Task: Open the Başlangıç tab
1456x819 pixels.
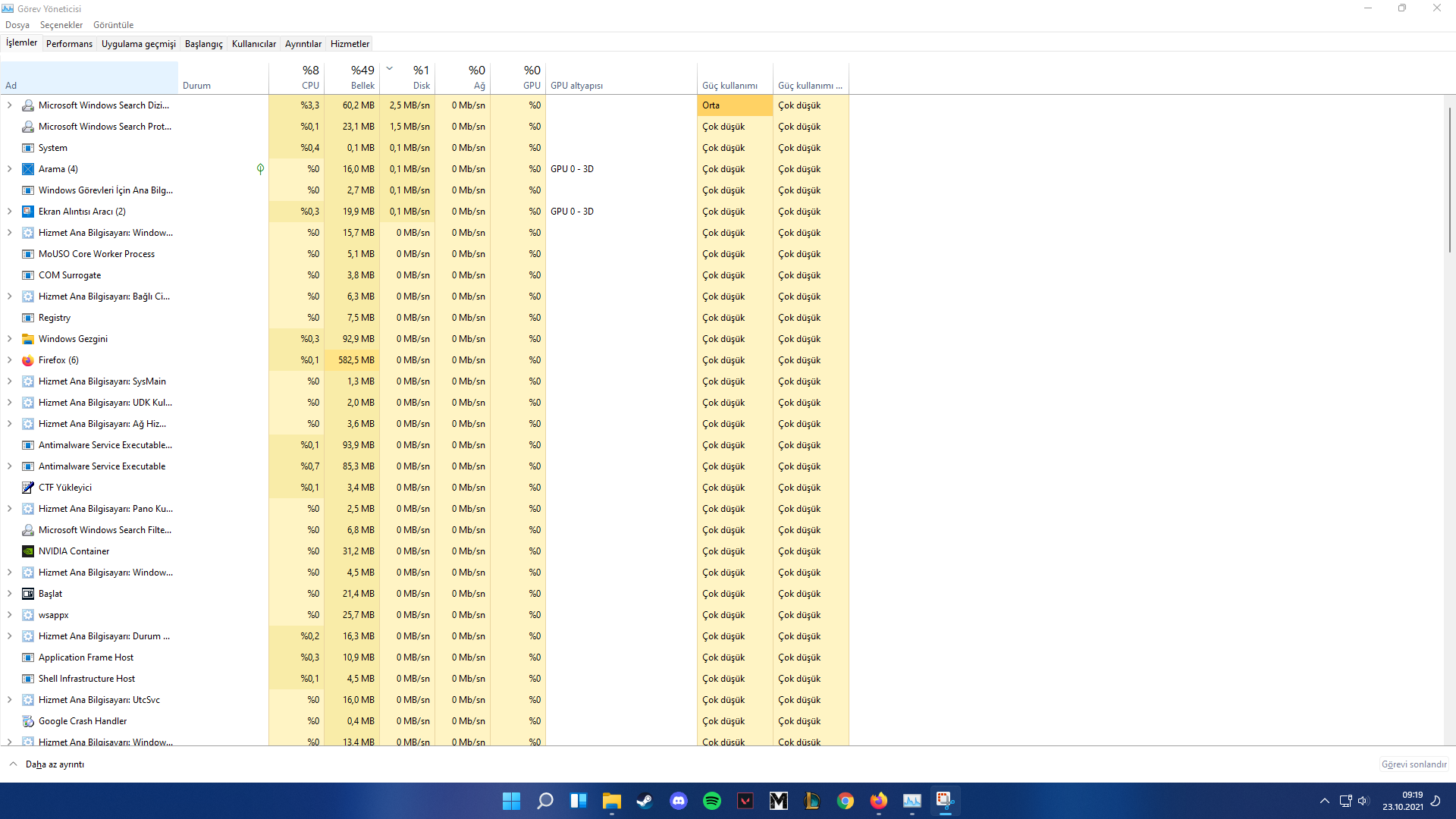Action: pyautogui.click(x=203, y=44)
